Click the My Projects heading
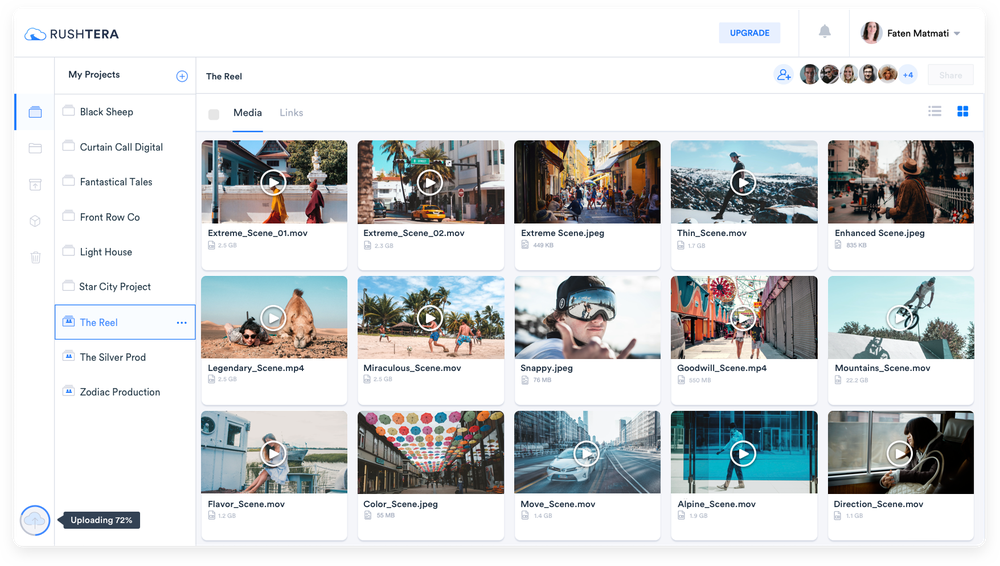The image size is (1000, 566). pyautogui.click(x=94, y=75)
